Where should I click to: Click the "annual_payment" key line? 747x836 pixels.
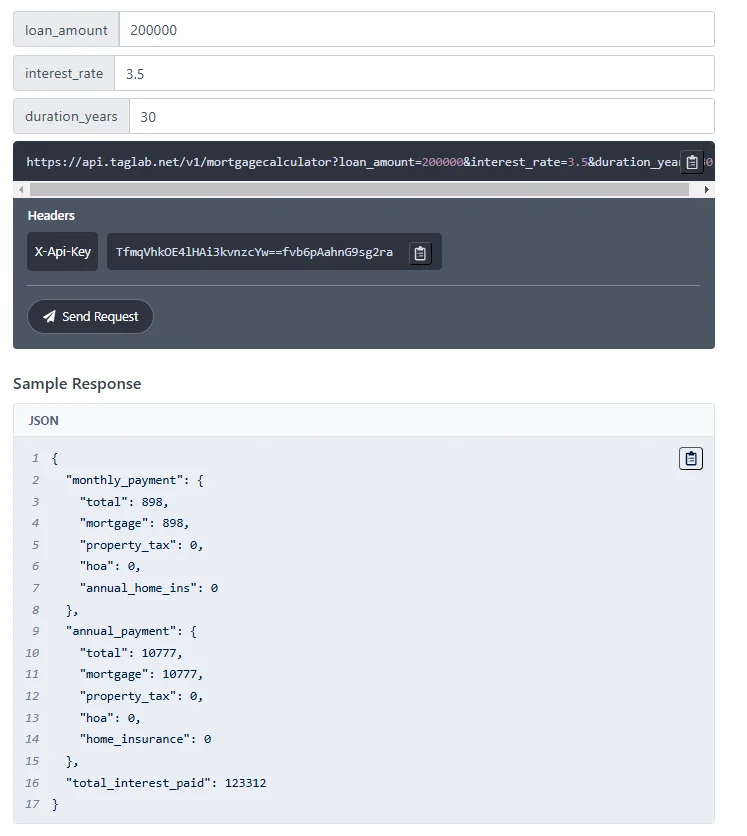(131, 631)
